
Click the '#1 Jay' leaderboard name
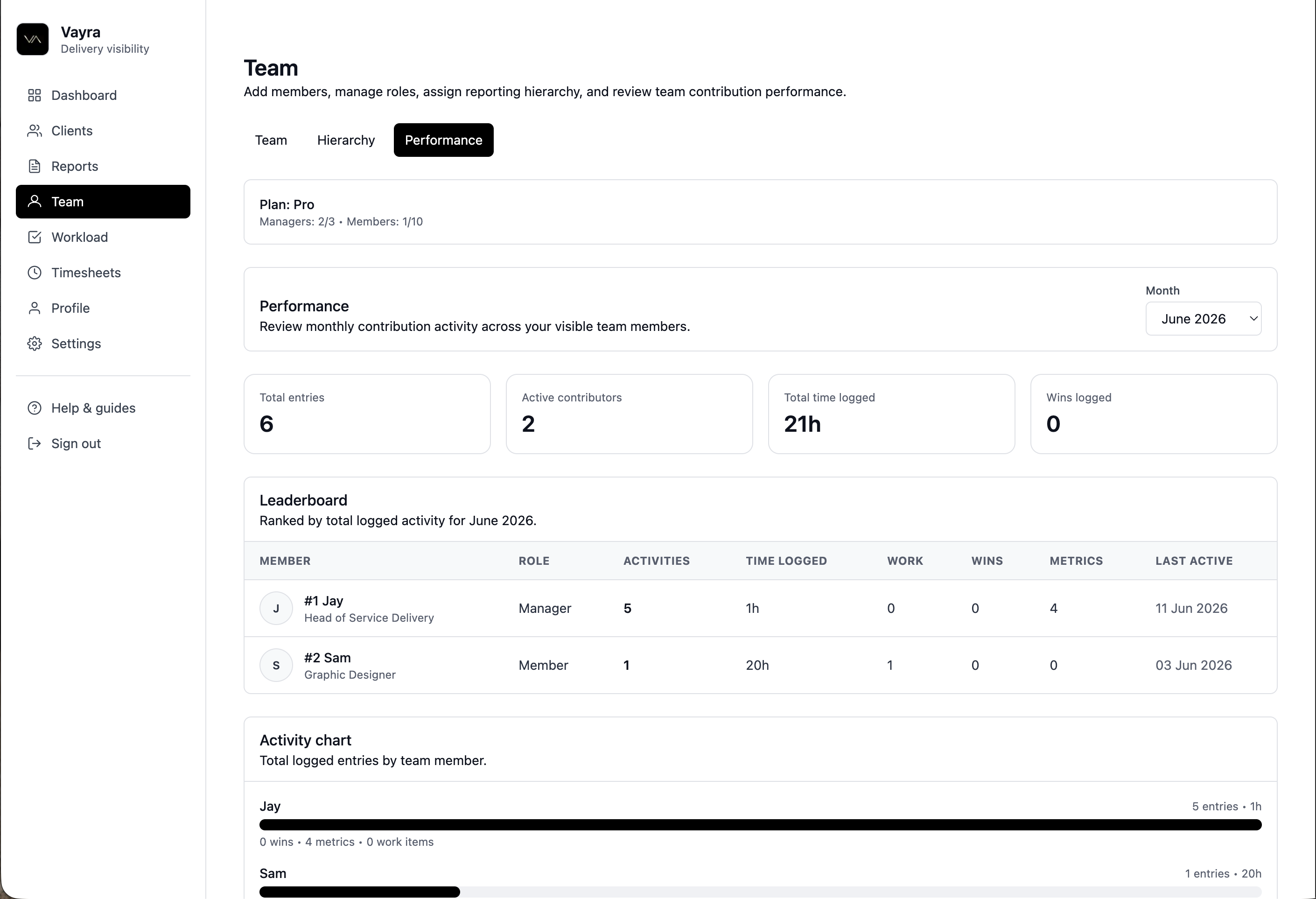point(323,600)
